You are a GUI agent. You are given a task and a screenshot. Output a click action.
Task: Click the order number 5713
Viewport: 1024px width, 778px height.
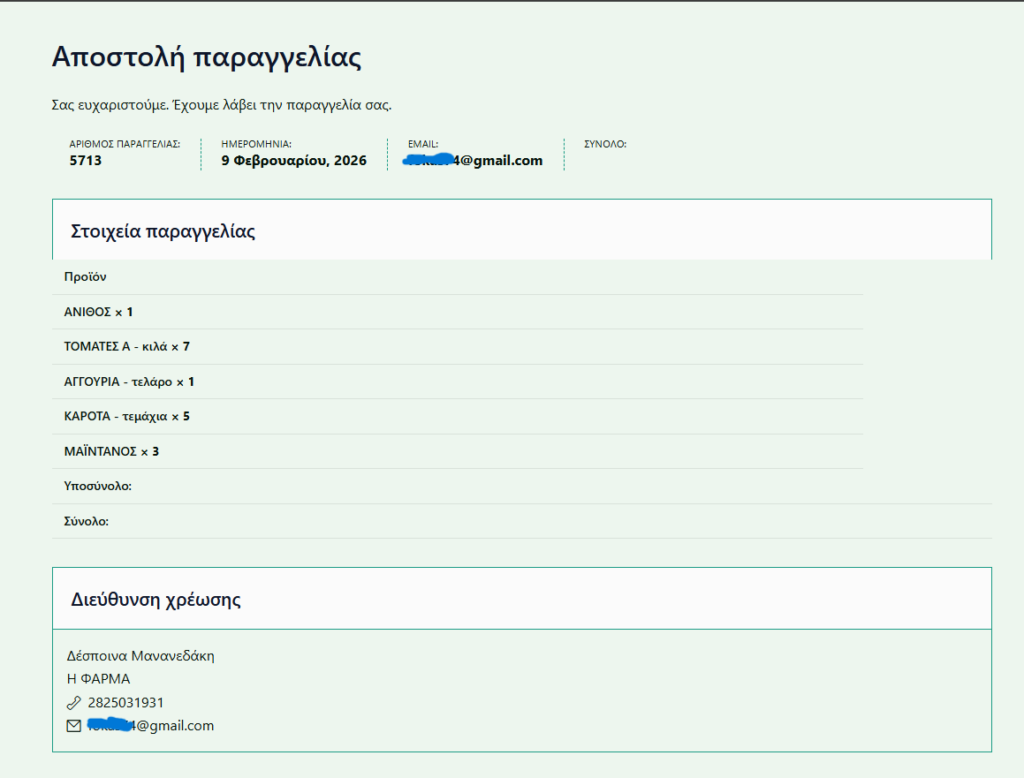point(85,160)
